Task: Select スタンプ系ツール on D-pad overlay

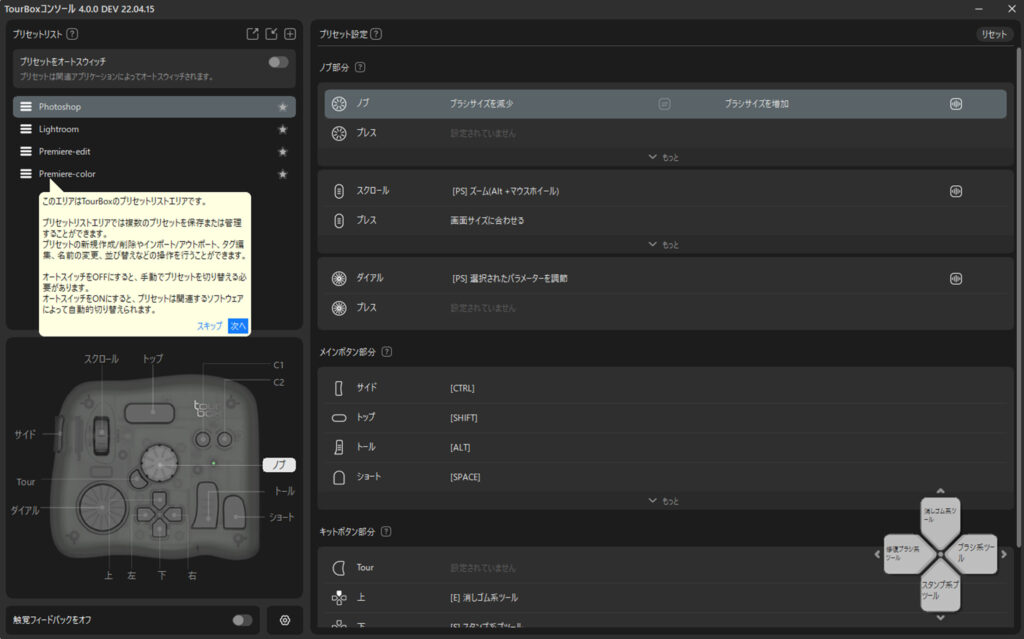Action: pos(940,589)
